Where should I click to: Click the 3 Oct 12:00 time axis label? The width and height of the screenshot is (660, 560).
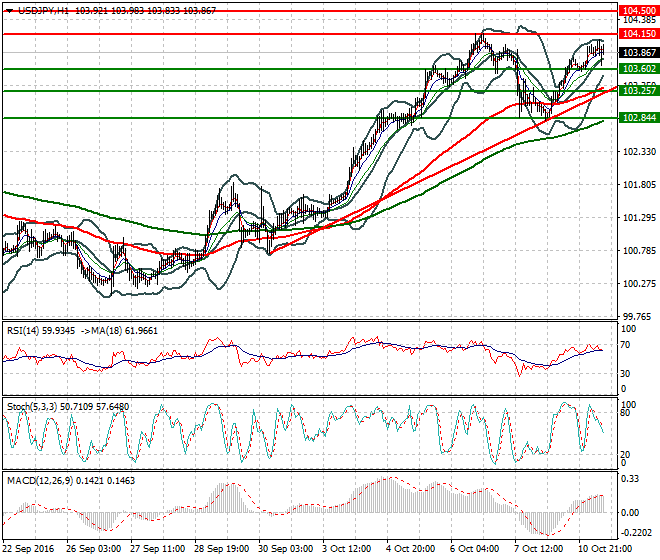tap(347, 549)
